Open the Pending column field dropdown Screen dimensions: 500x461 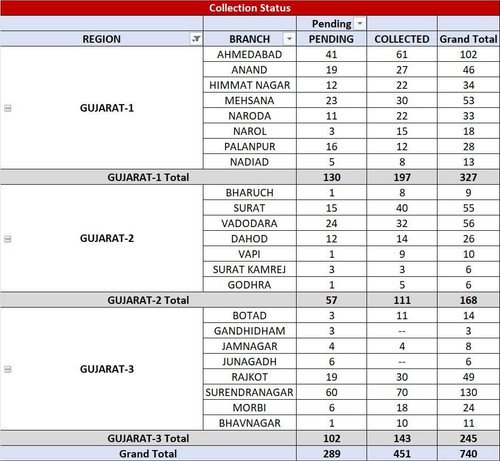360,24
